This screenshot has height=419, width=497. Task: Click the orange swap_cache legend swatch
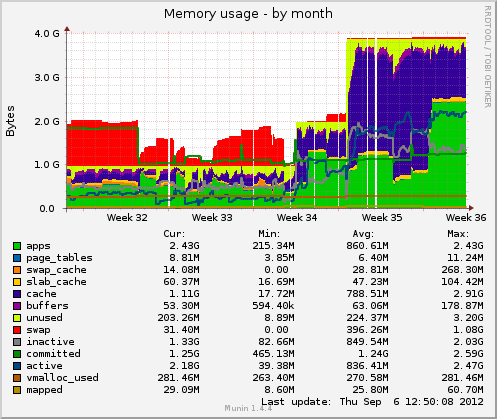(17, 270)
